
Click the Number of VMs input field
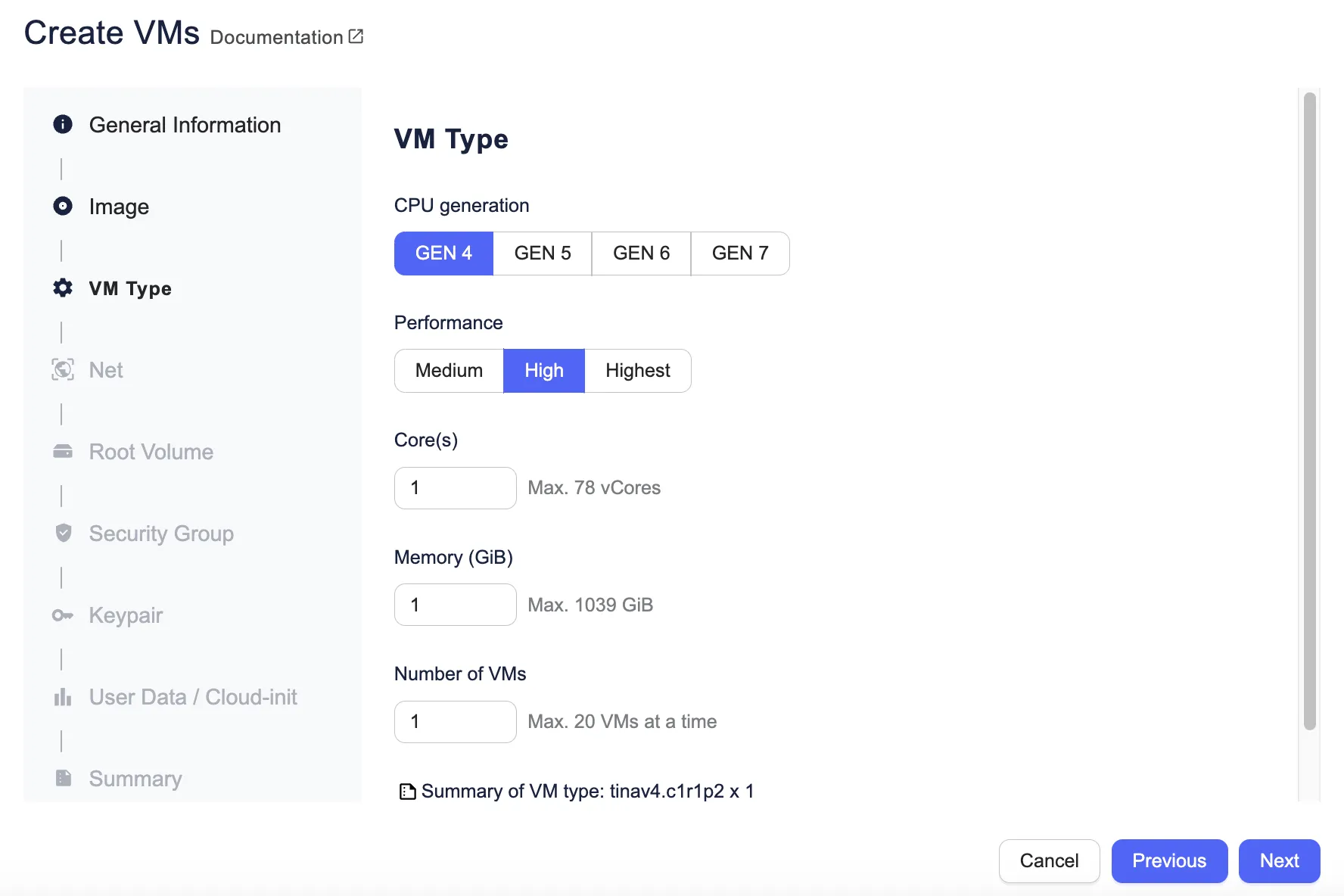[x=454, y=721]
